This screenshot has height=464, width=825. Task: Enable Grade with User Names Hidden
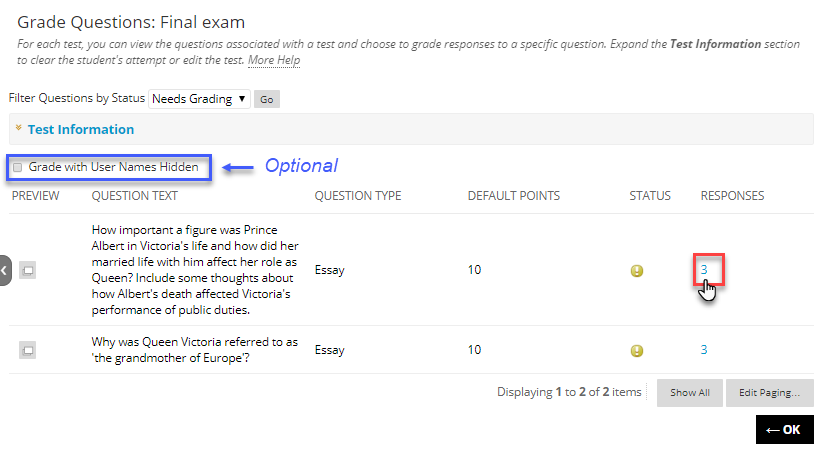point(18,167)
